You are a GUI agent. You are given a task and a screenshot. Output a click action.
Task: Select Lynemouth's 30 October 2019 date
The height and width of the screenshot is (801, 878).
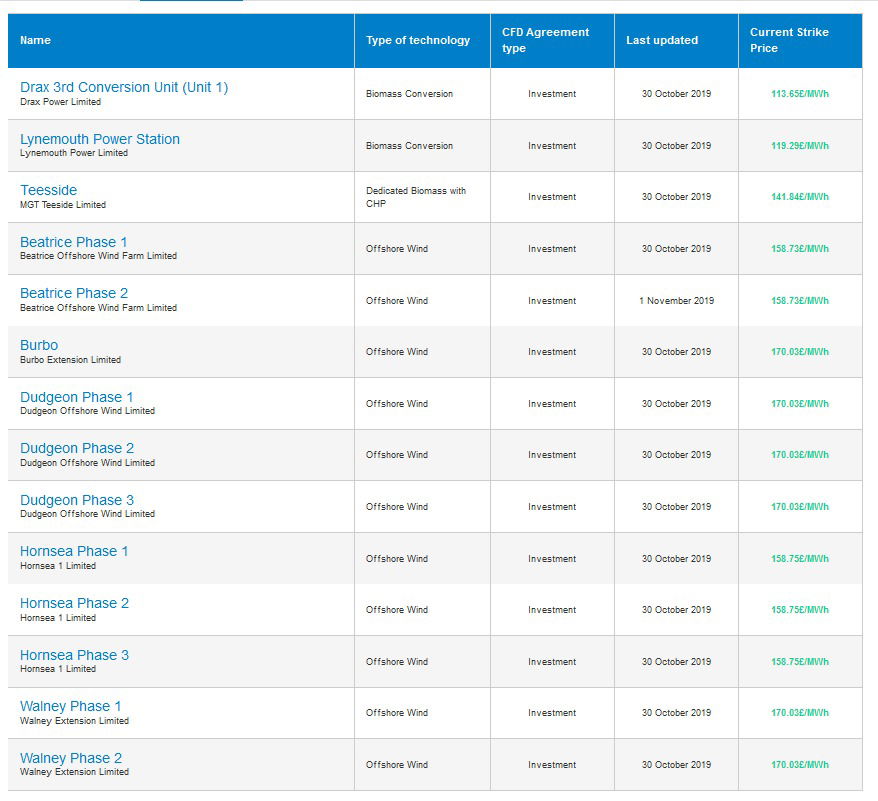pyautogui.click(x=676, y=146)
